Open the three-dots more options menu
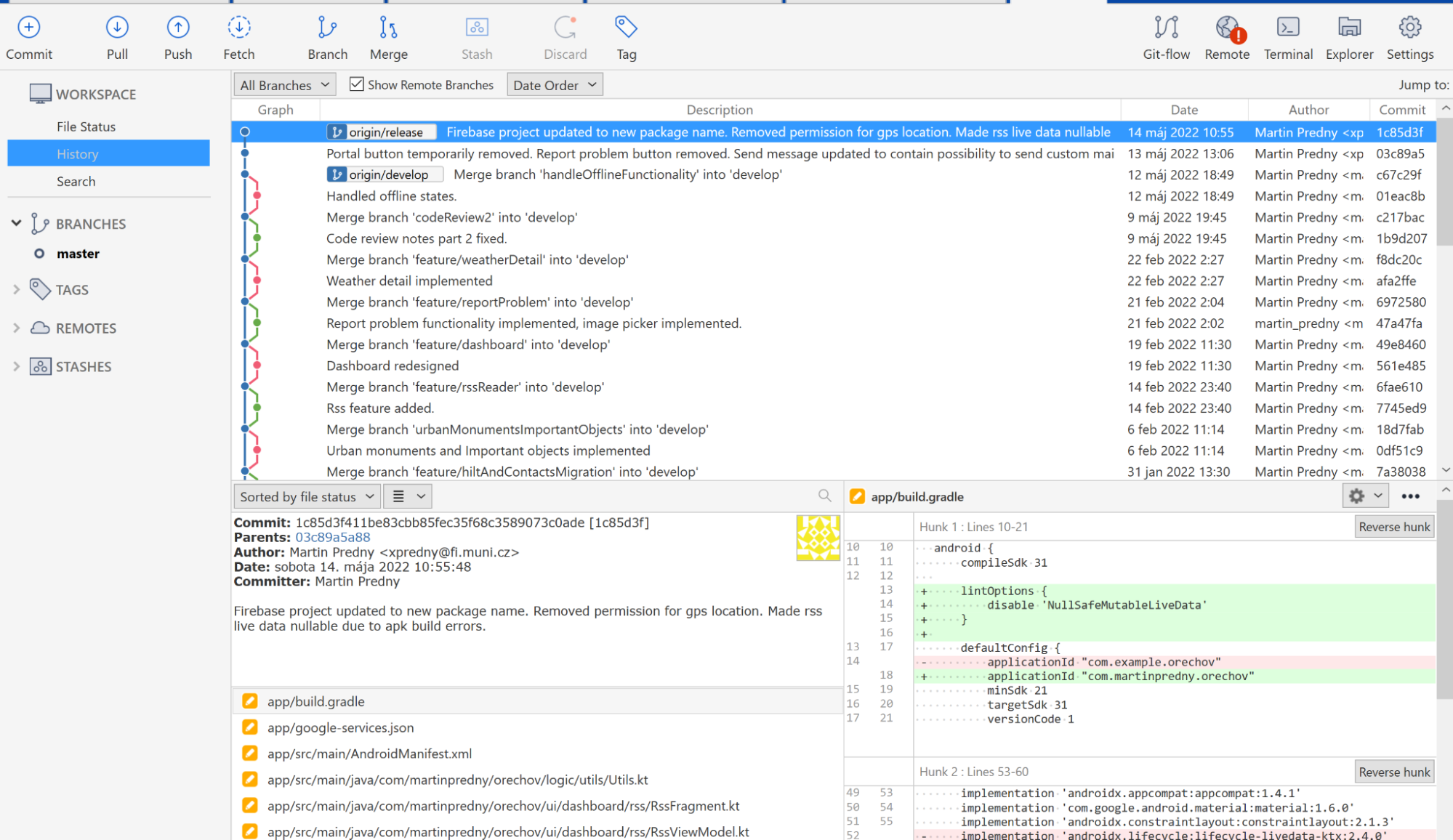The height and width of the screenshot is (840, 1453). [1411, 496]
